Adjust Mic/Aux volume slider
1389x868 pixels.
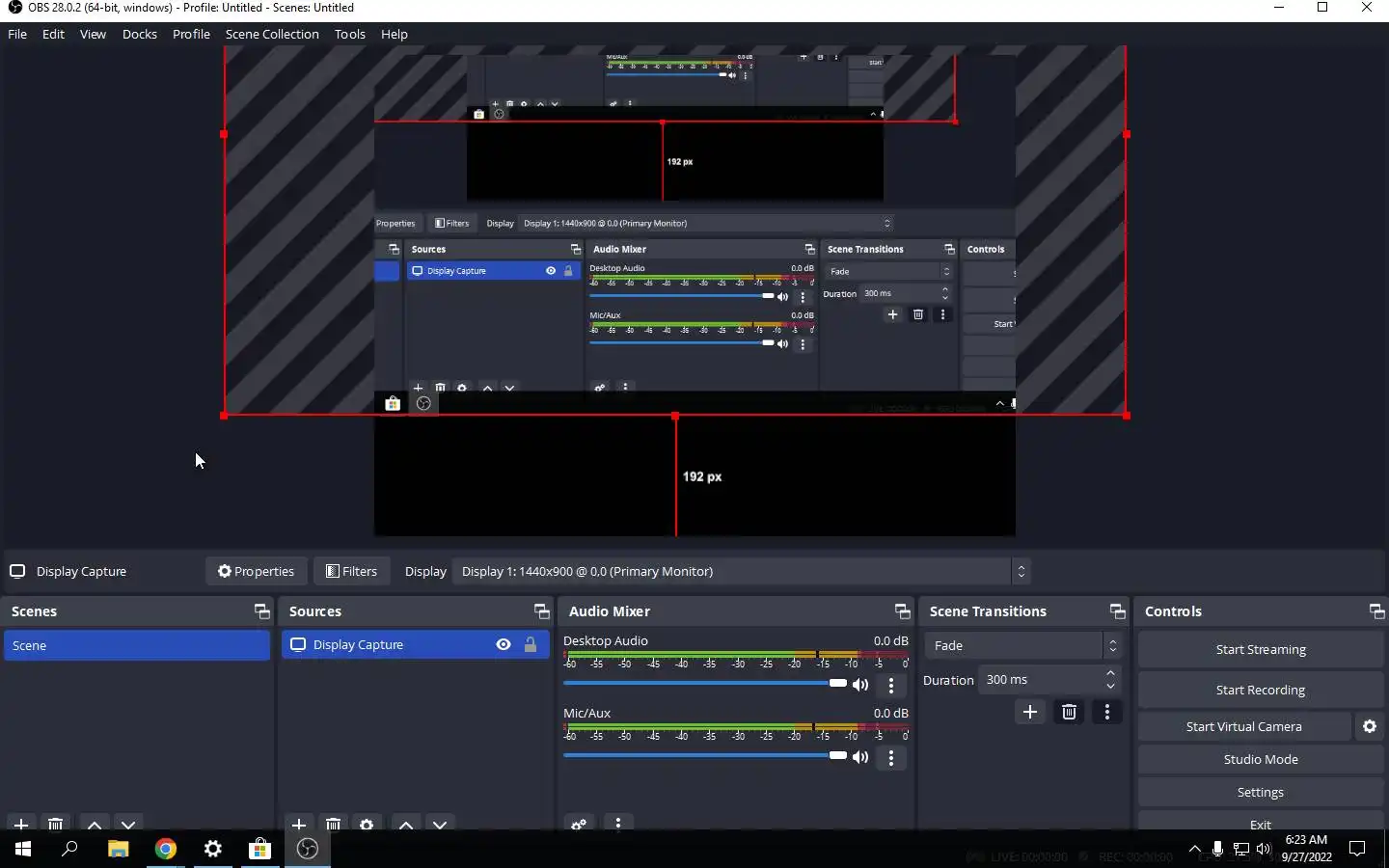[704, 756]
